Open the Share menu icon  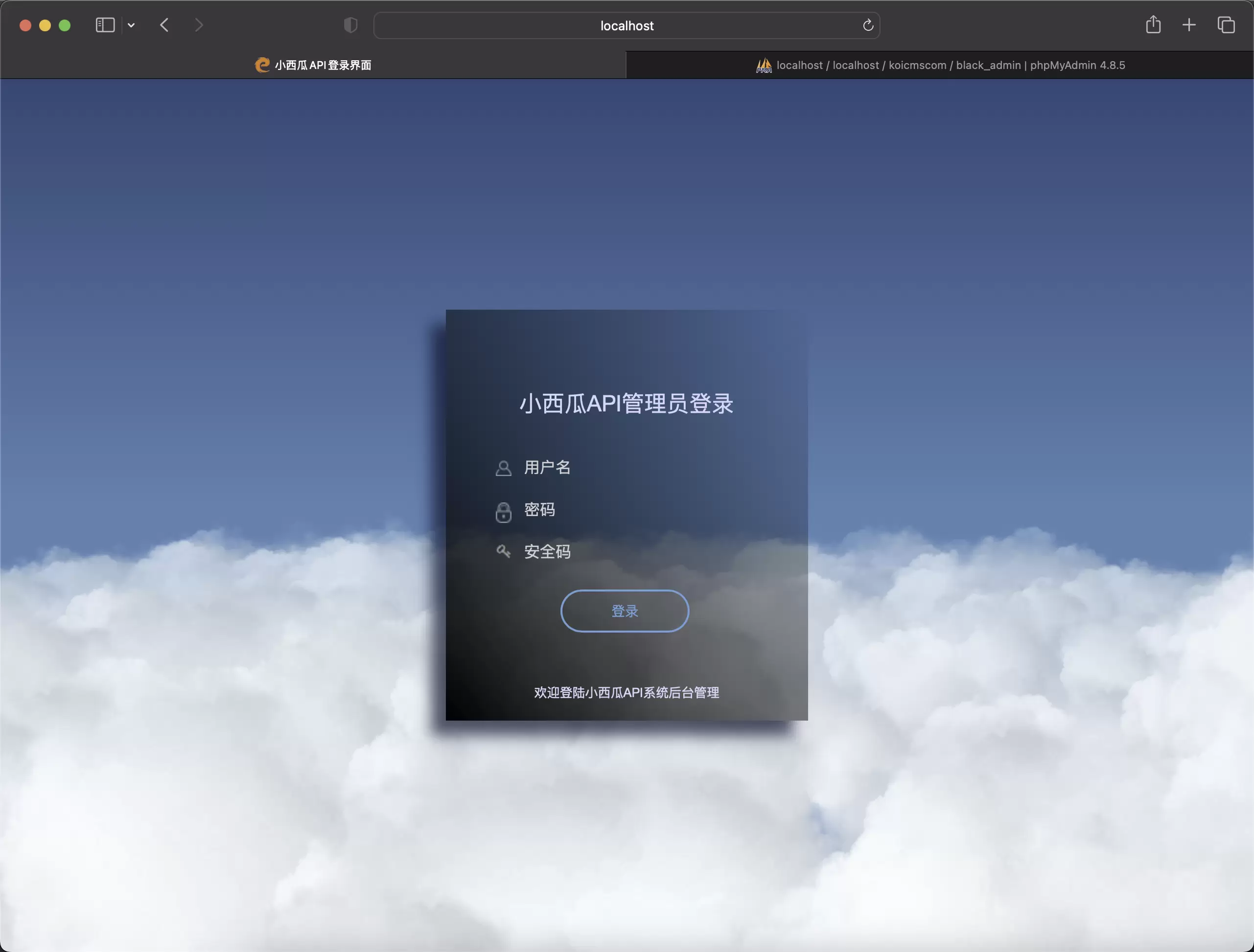(x=1153, y=24)
